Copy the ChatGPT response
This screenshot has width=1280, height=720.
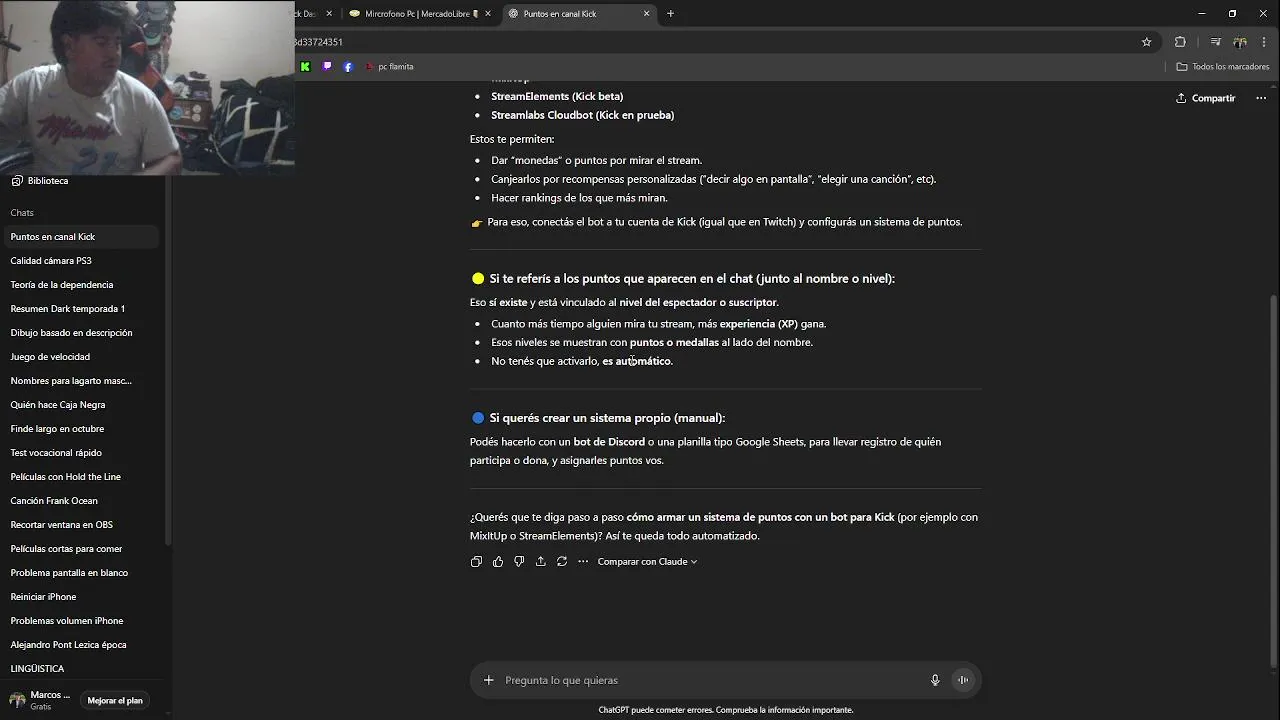coord(476,562)
